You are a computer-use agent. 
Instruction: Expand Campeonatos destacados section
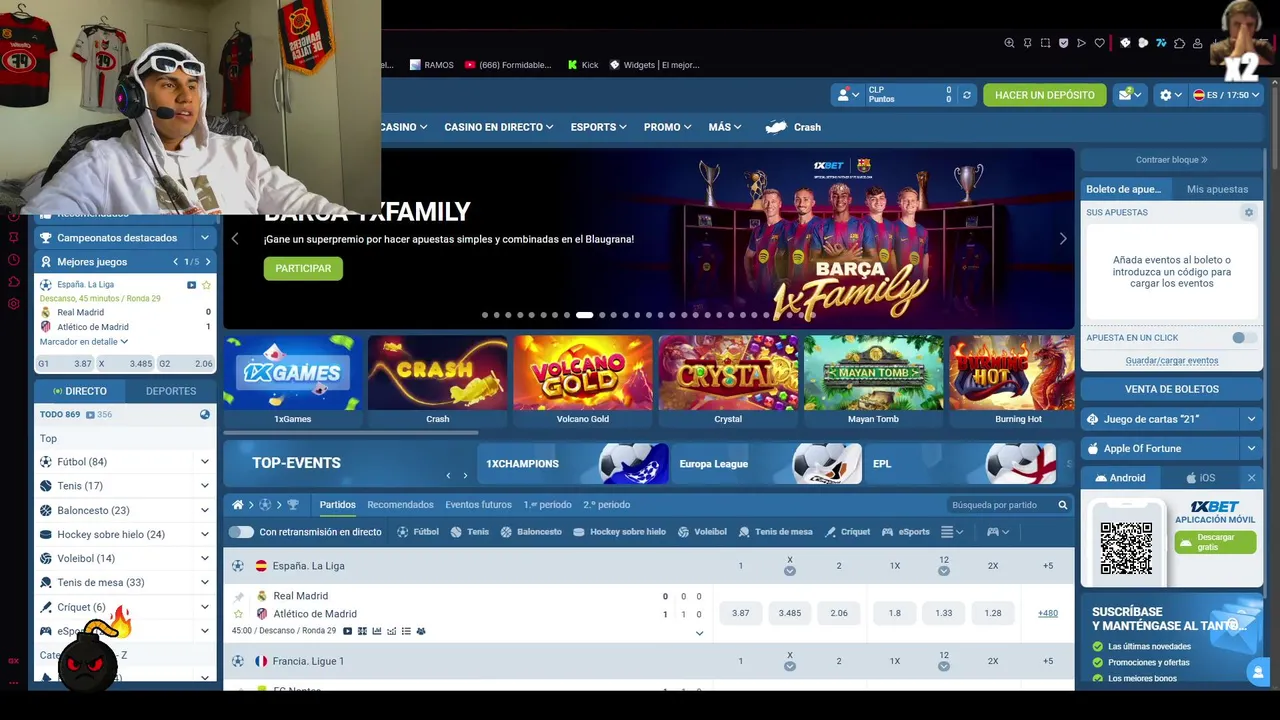tap(205, 238)
